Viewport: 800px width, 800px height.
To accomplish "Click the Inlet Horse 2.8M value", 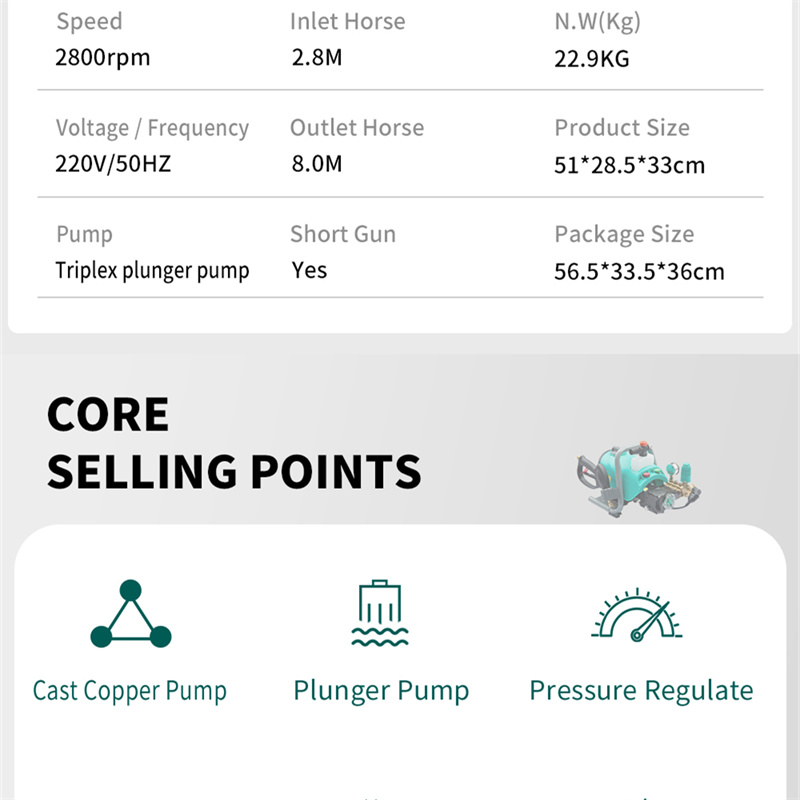I will tap(317, 58).
